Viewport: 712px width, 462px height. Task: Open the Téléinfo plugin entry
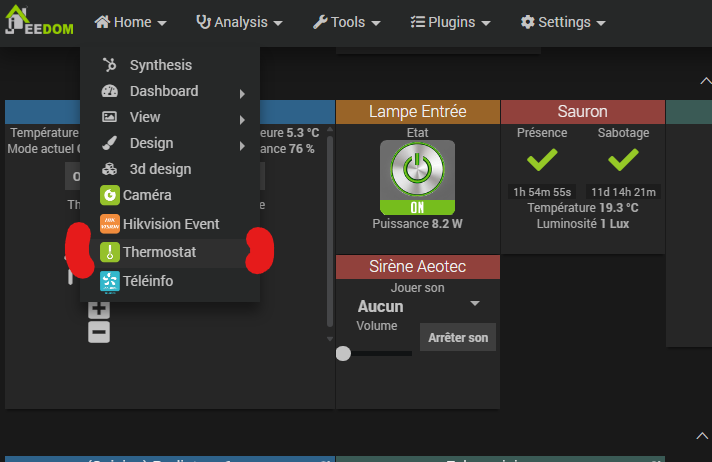pyautogui.click(x=147, y=281)
